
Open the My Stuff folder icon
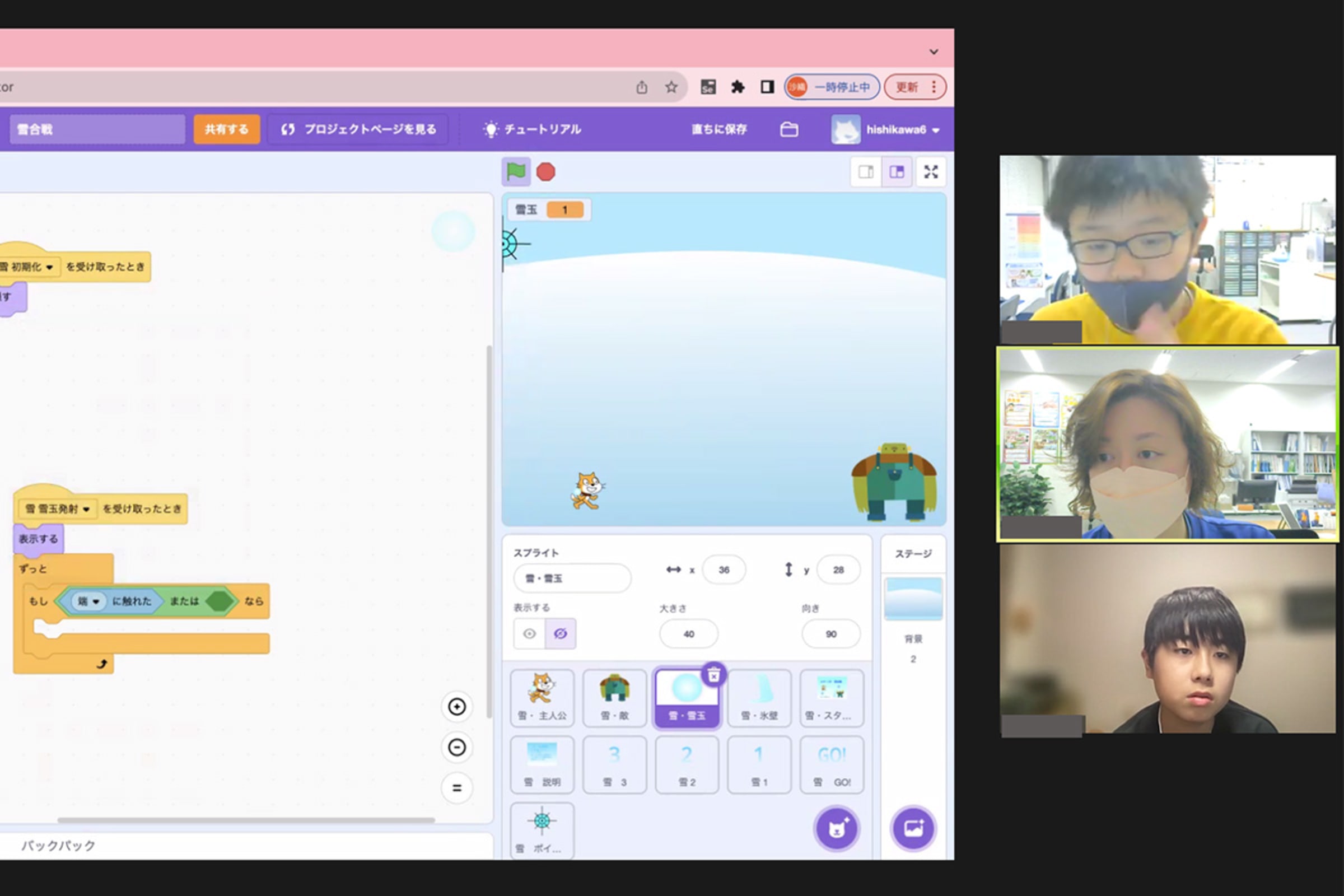coord(789,130)
